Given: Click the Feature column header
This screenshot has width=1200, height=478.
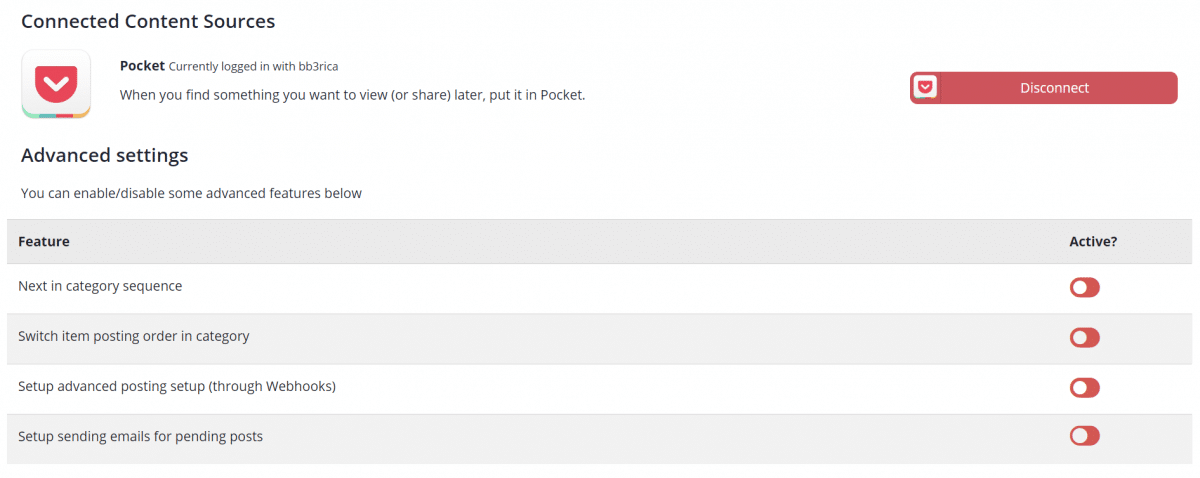Looking at the screenshot, I should 44,242.
